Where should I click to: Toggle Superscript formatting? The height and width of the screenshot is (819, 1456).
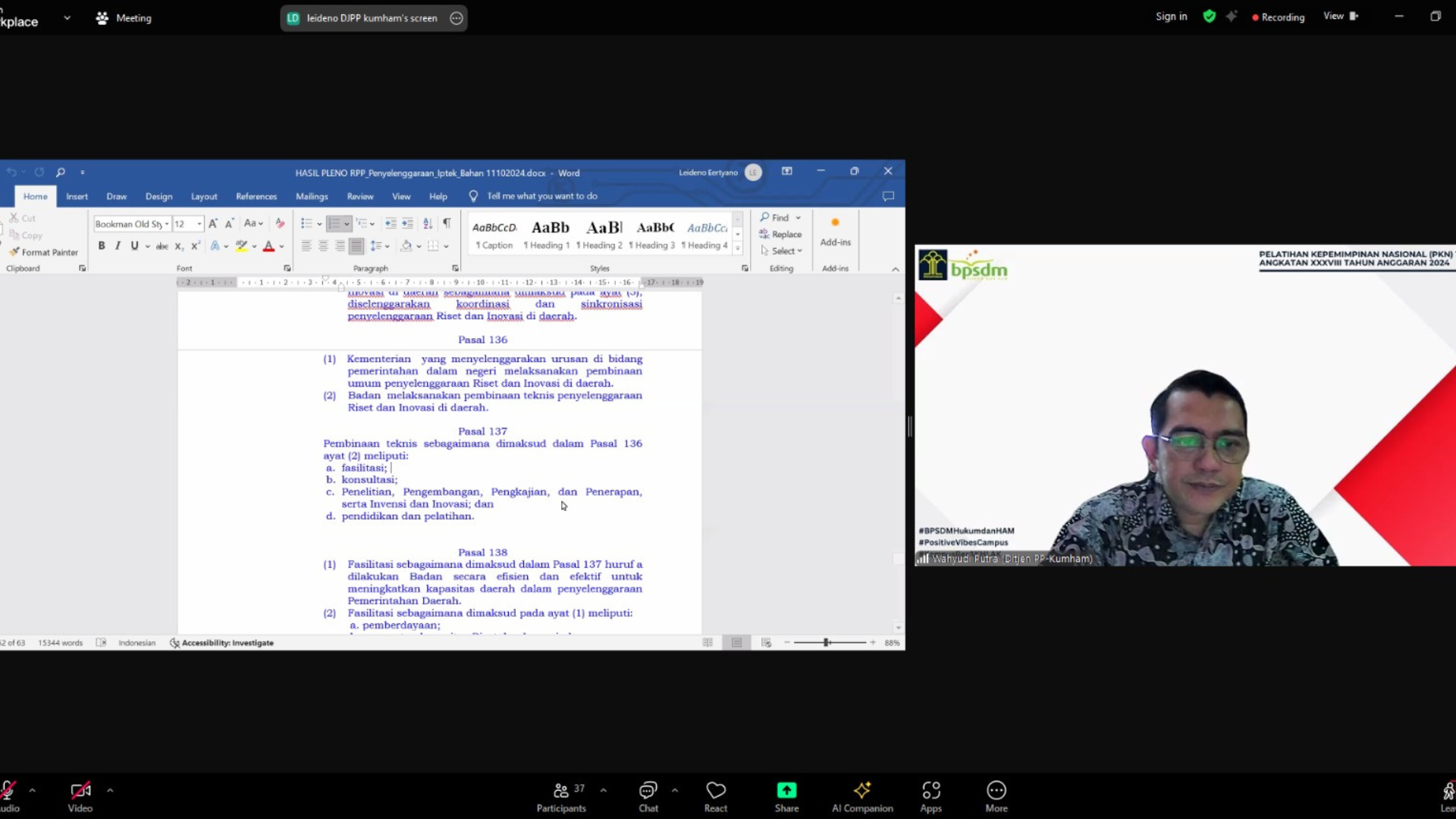pos(196,246)
